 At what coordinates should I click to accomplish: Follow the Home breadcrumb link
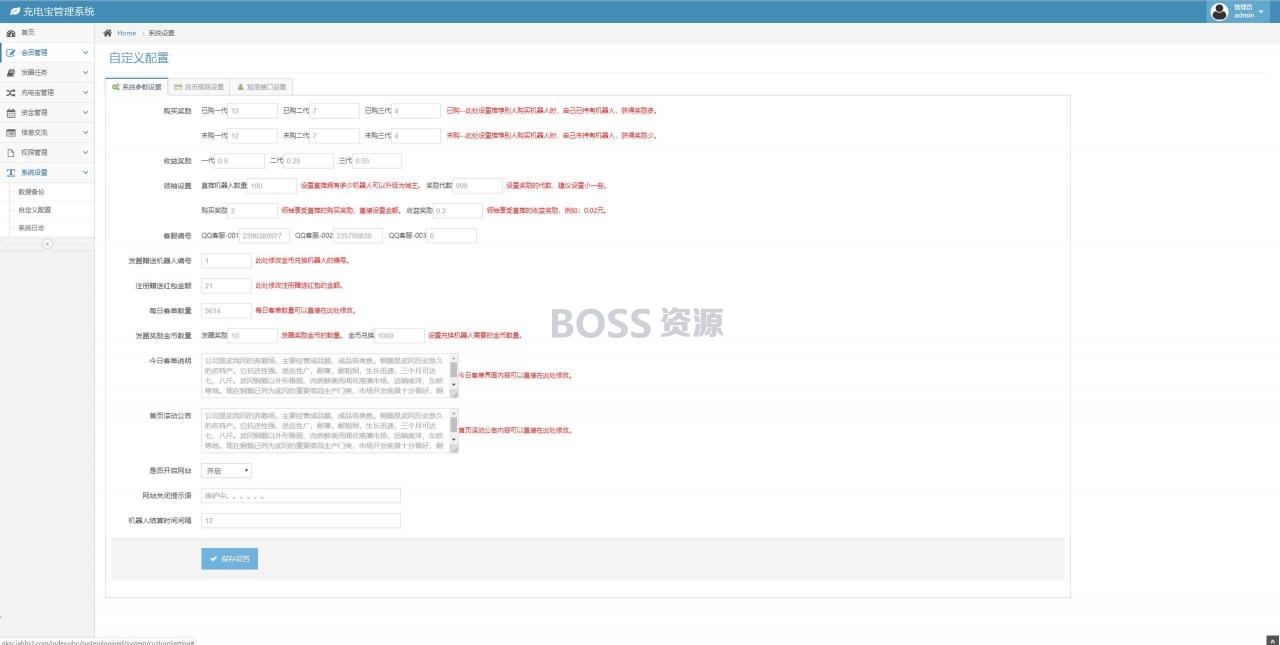[126, 33]
